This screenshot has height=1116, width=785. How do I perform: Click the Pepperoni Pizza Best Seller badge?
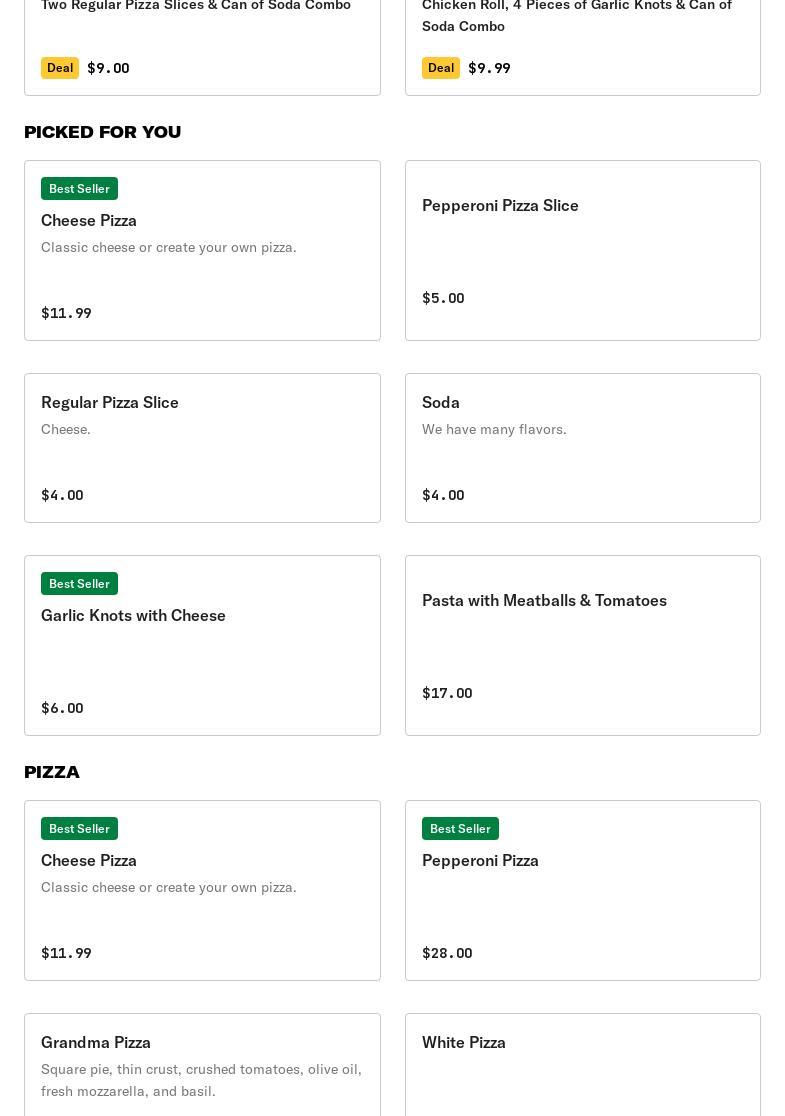coord(460,829)
